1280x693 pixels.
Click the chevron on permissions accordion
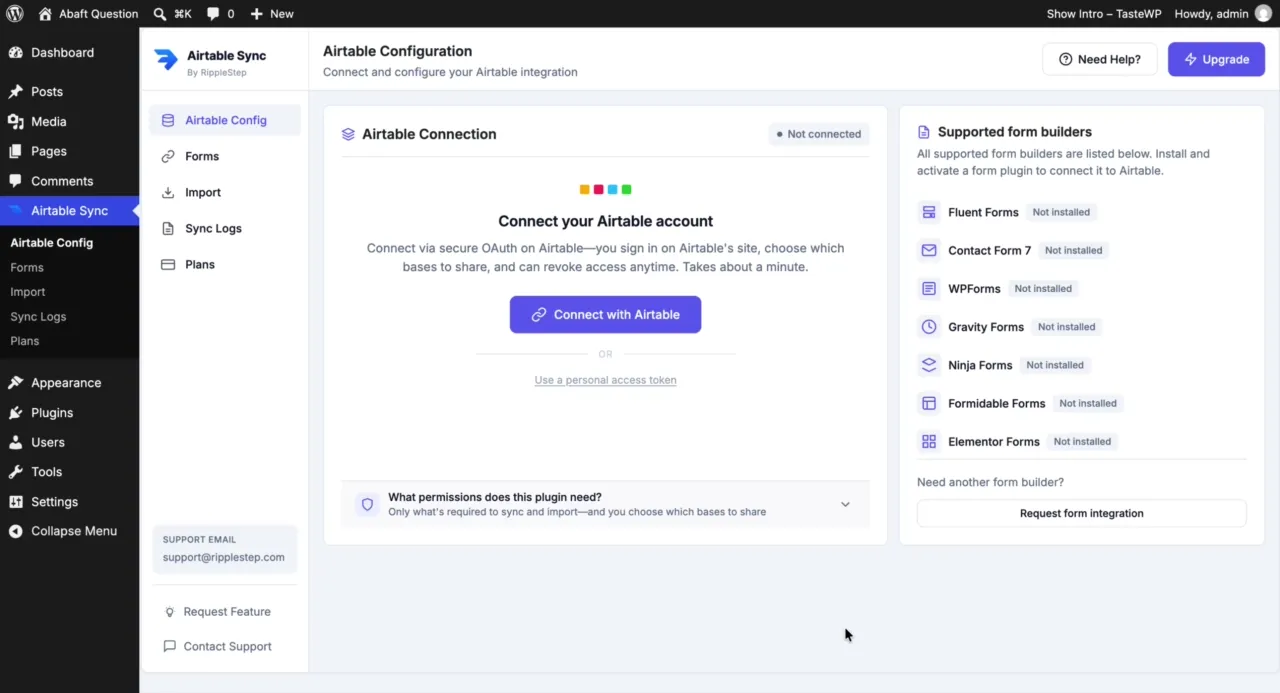tap(845, 505)
